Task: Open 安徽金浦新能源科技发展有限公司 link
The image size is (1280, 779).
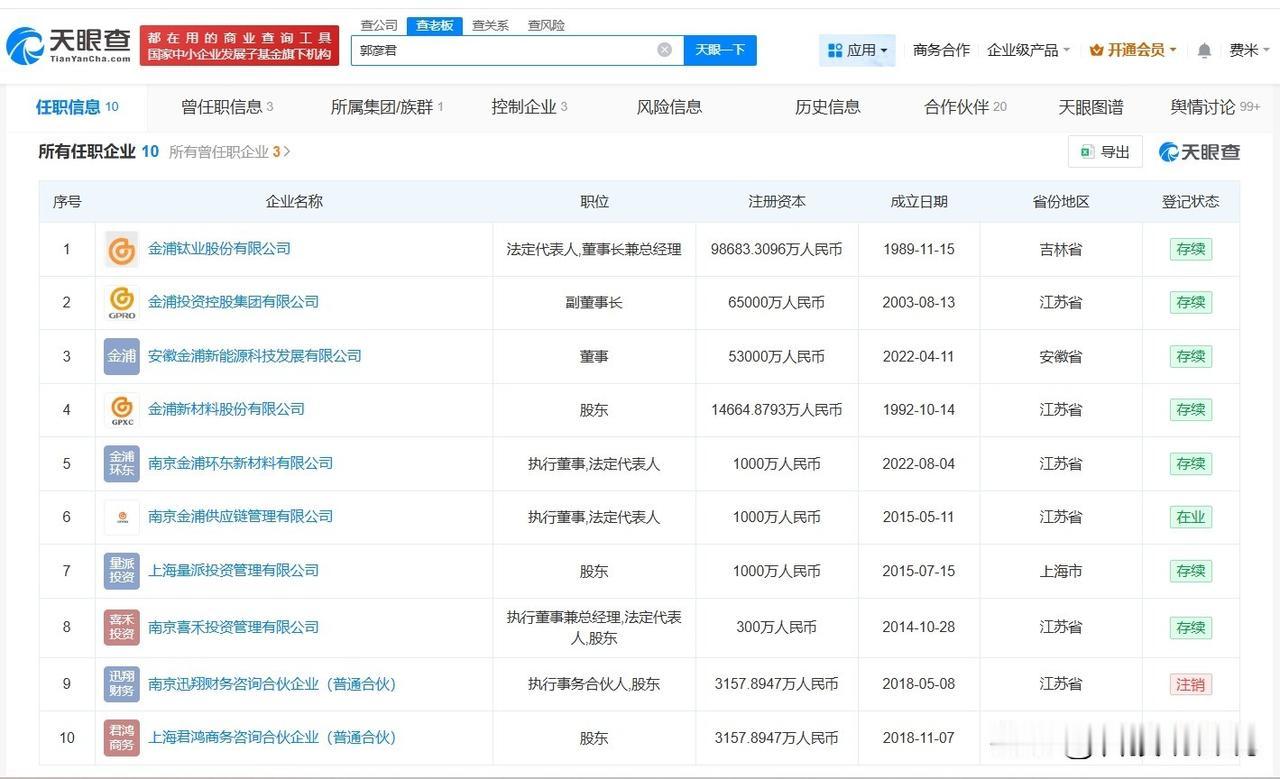Action: click(254, 356)
